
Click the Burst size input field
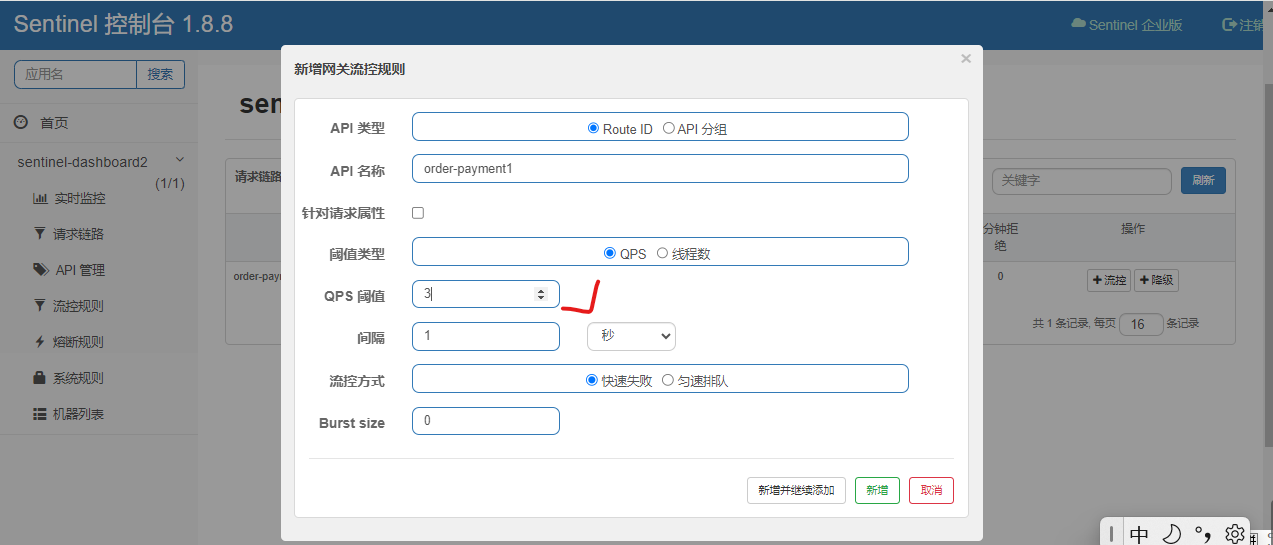pyautogui.click(x=486, y=421)
